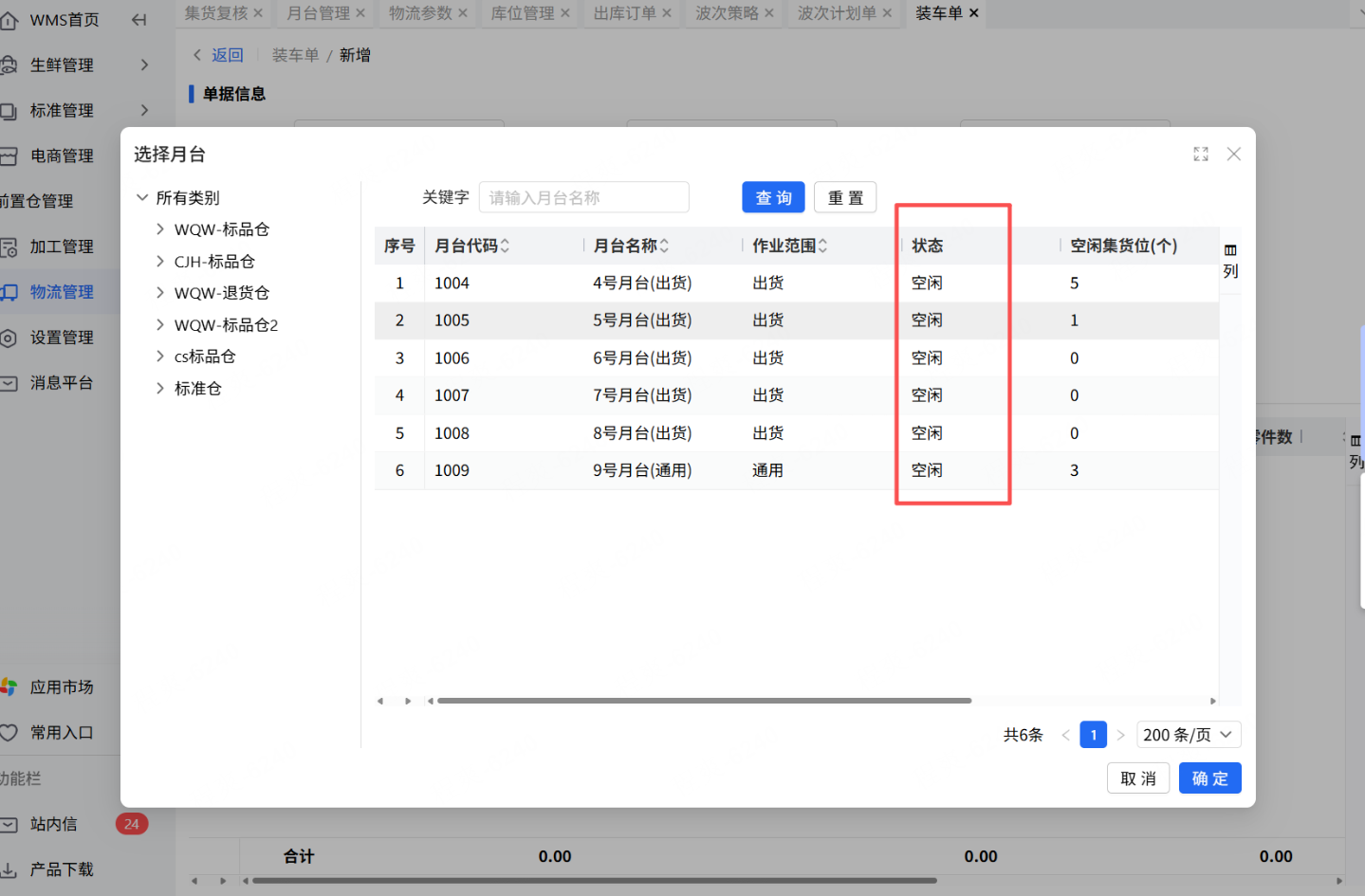Click the 确定 confirm button
The width and height of the screenshot is (1365, 896).
pos(1210,778)
